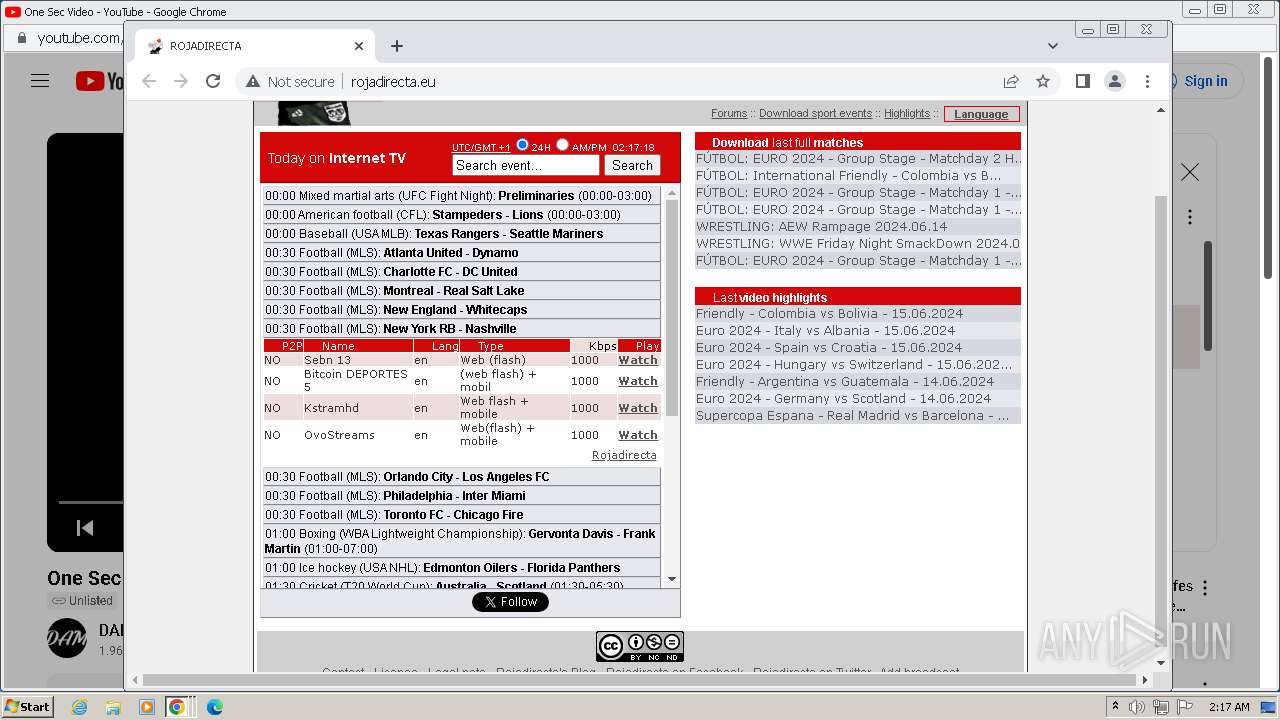The height and width of the screenshot is (720, 1280).
Task: Open the Not secure site info
Action: point(290,82)
